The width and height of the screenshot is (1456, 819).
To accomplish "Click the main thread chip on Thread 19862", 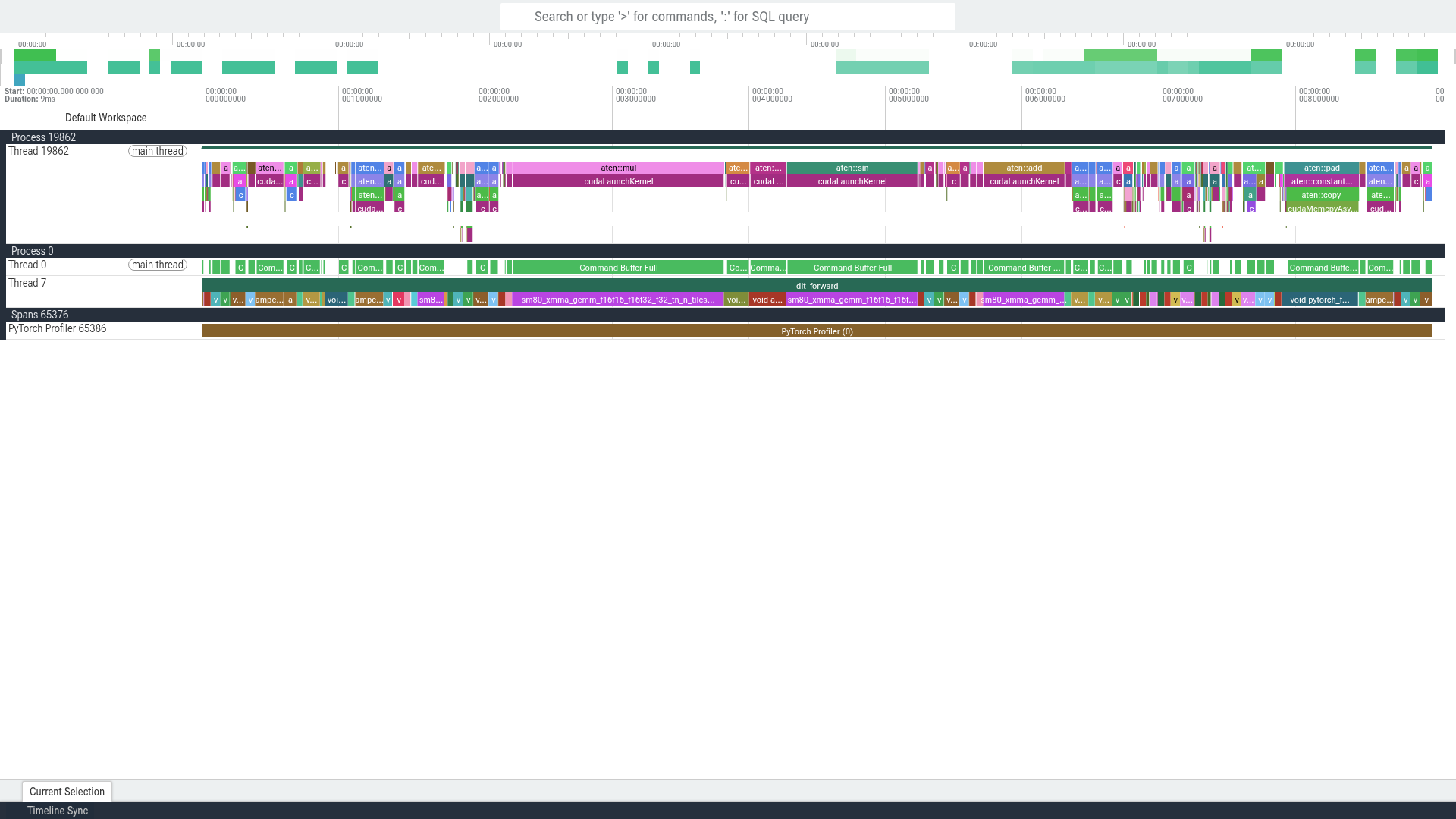I will tap(158, 151).
